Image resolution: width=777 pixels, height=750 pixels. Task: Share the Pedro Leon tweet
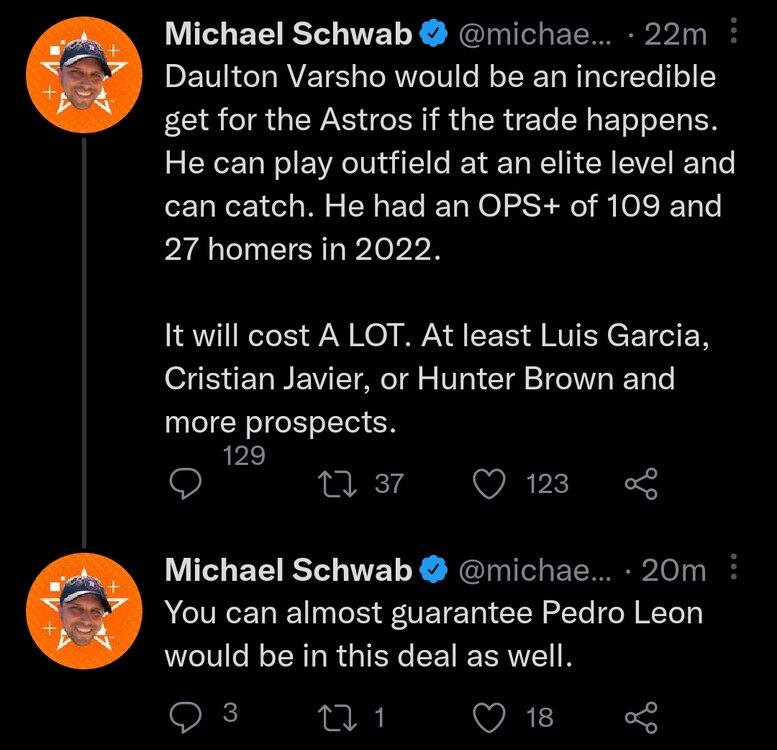click(641, 716)
